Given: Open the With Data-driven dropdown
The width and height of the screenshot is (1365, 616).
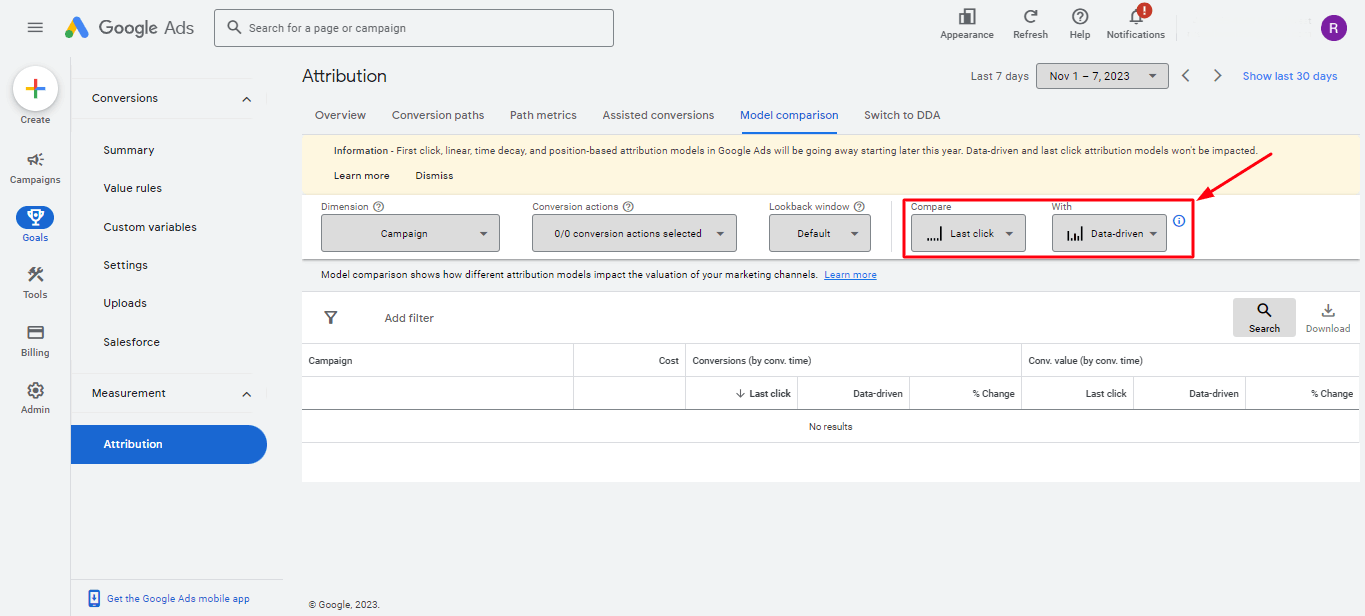Looking at the screenshot, I should click(1109, 233).
